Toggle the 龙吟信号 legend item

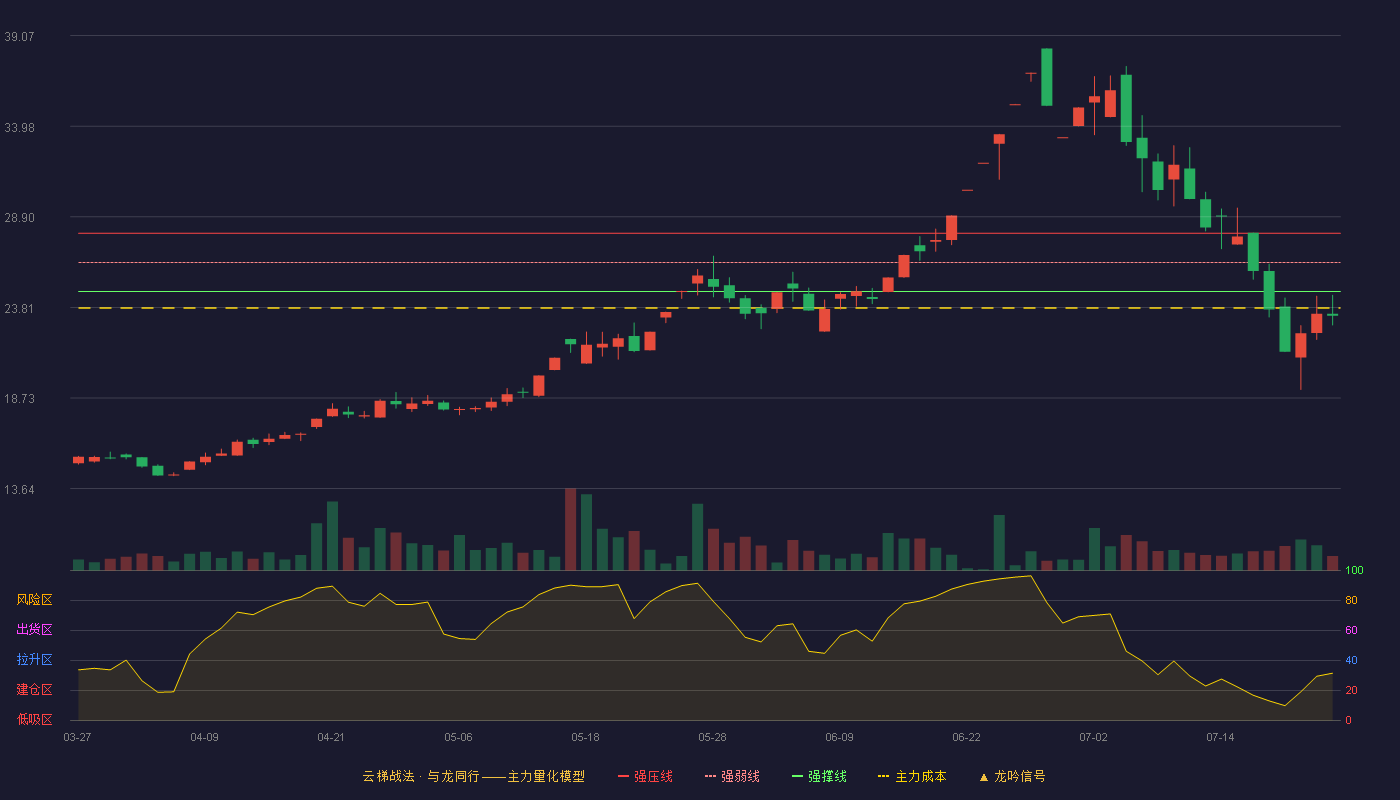pos(1011,776)
